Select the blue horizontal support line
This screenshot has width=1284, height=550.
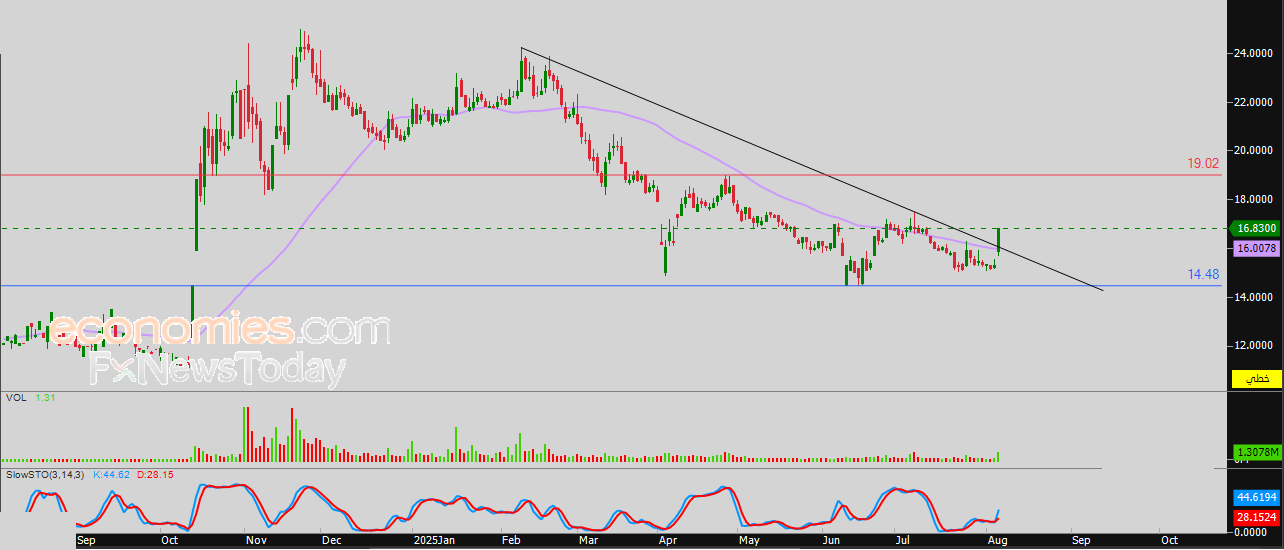pos(610,286)
